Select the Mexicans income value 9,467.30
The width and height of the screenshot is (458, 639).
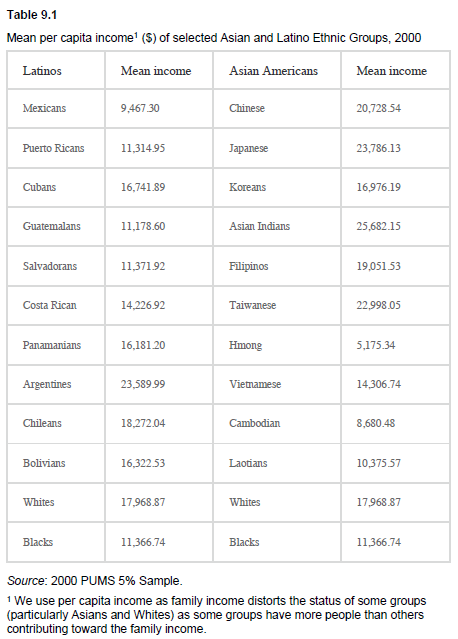(140, 108)
